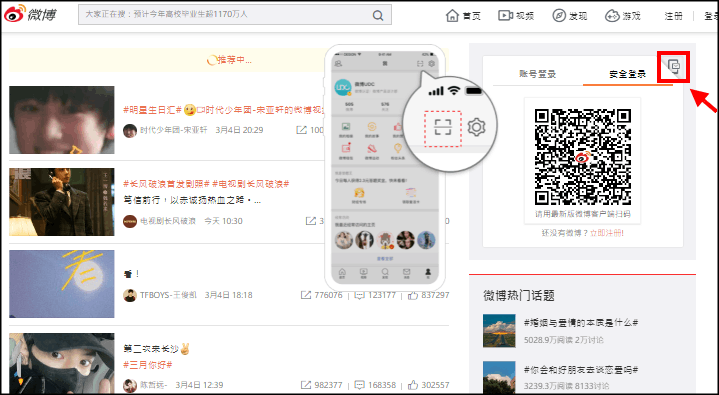
Task: Open 宋亚轩 post thumbnail image
Action: (62, 120)
